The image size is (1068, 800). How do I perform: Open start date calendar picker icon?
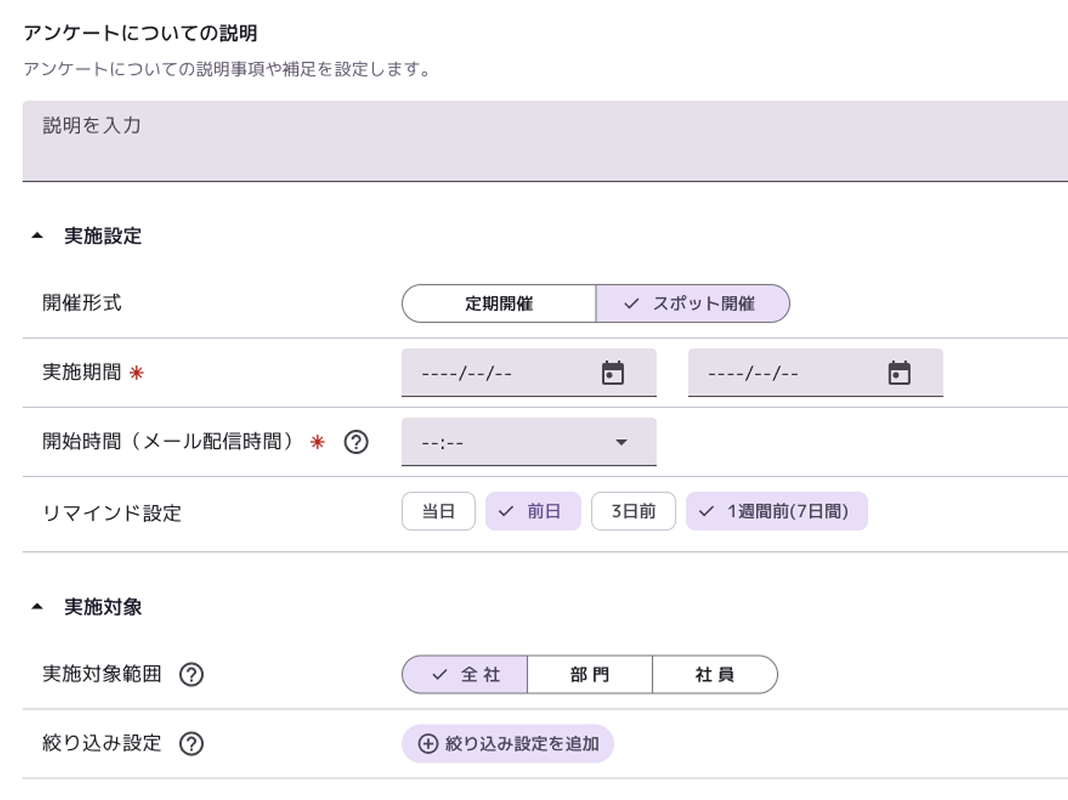(612, 373)
